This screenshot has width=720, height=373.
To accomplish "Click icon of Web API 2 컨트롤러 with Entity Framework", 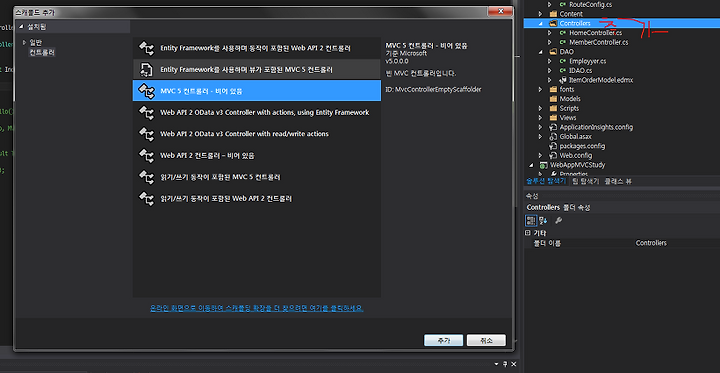I will [147, 48].
